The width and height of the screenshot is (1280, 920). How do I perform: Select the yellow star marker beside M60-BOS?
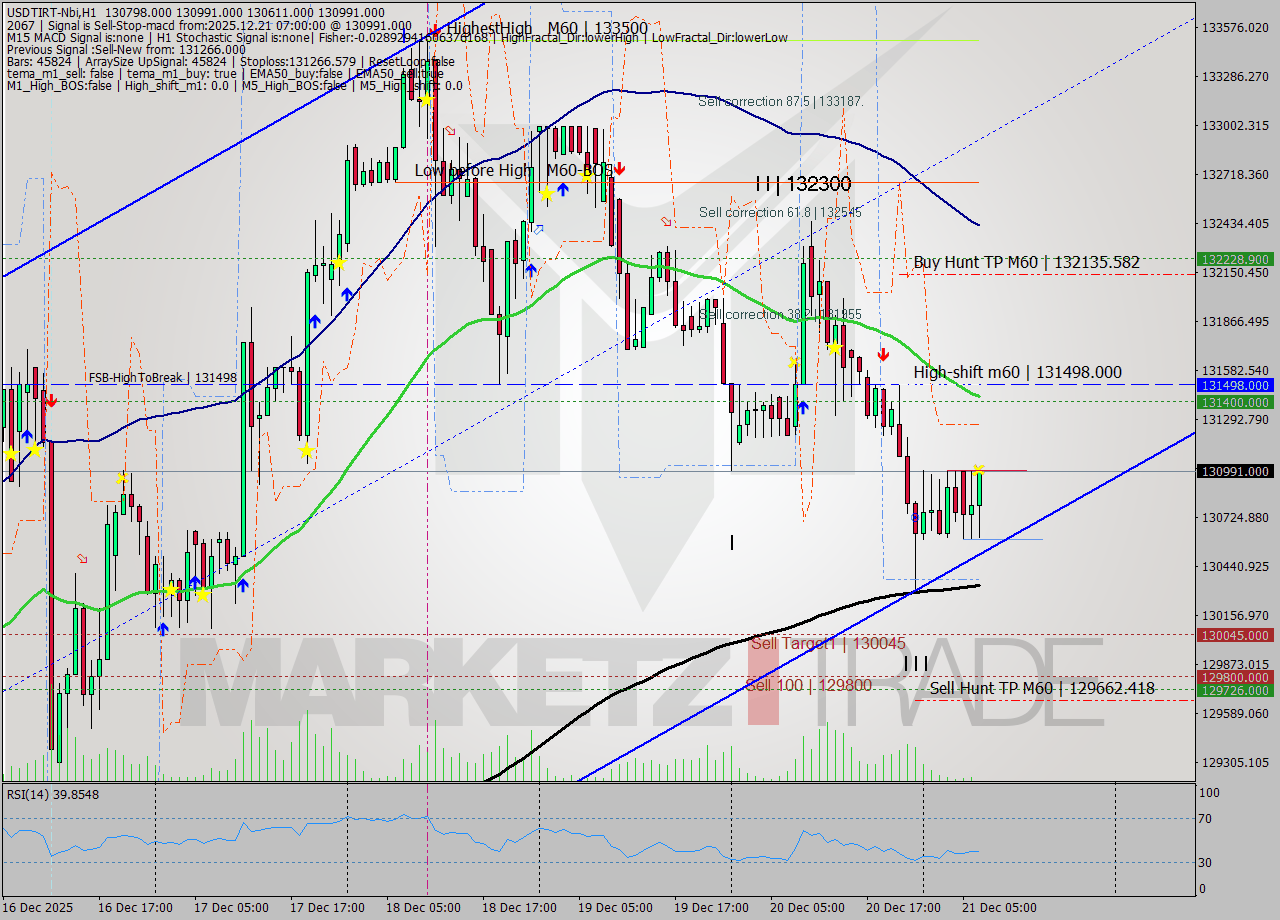[584, 177]
